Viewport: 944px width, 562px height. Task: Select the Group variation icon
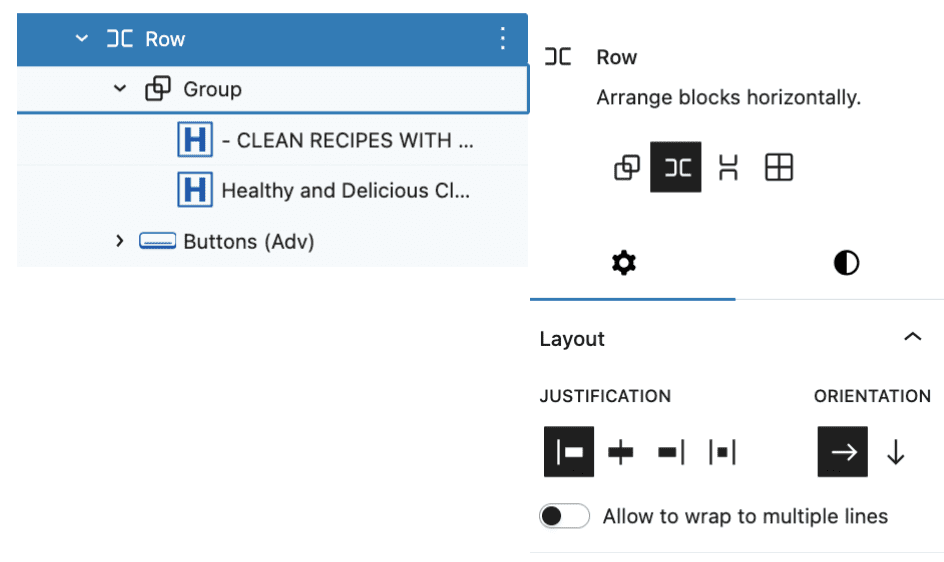(627, 167)
